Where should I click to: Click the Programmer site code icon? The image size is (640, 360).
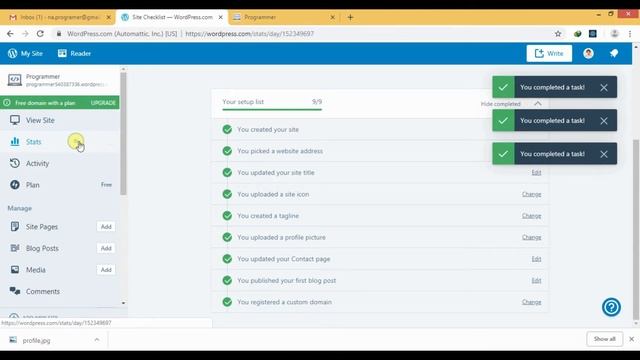(15, 80)
